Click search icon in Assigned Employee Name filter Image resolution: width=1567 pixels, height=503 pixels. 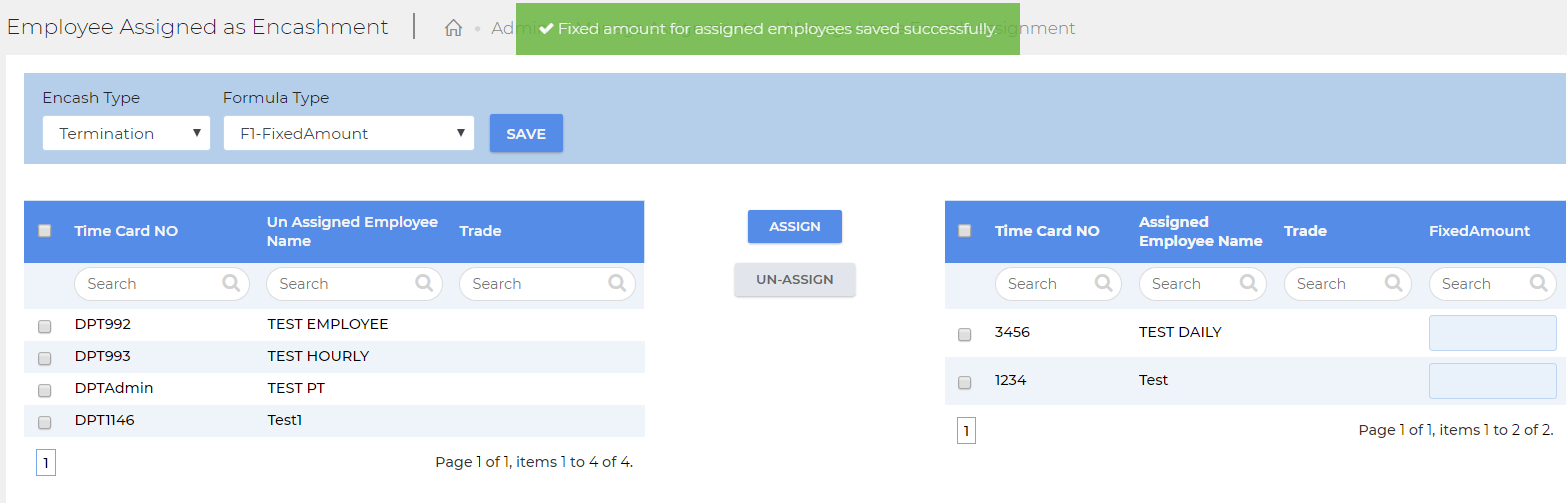pos(1248,283)
